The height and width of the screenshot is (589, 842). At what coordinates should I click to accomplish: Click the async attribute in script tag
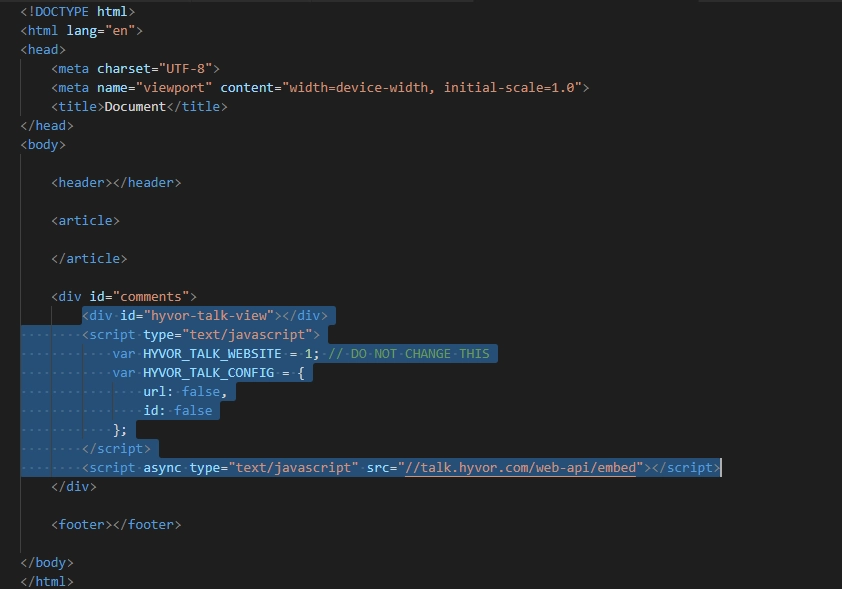coord(162,468)
